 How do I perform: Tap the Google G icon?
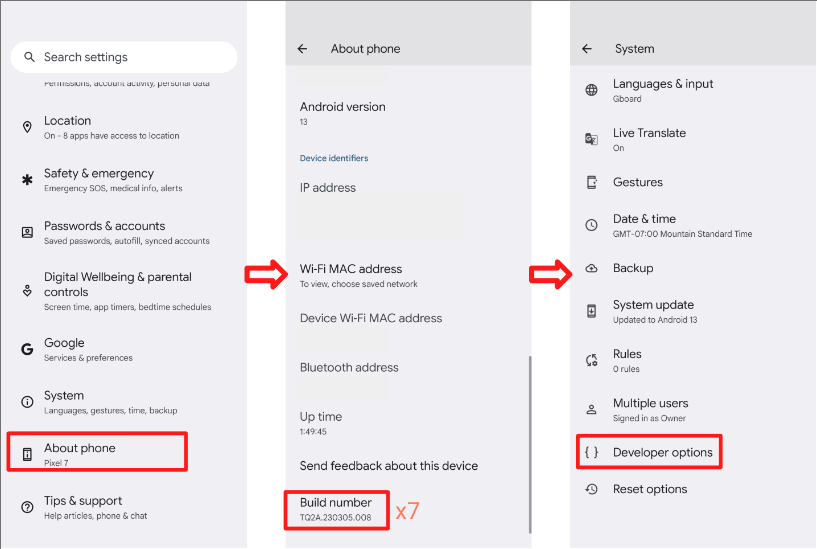click(27, 349)
